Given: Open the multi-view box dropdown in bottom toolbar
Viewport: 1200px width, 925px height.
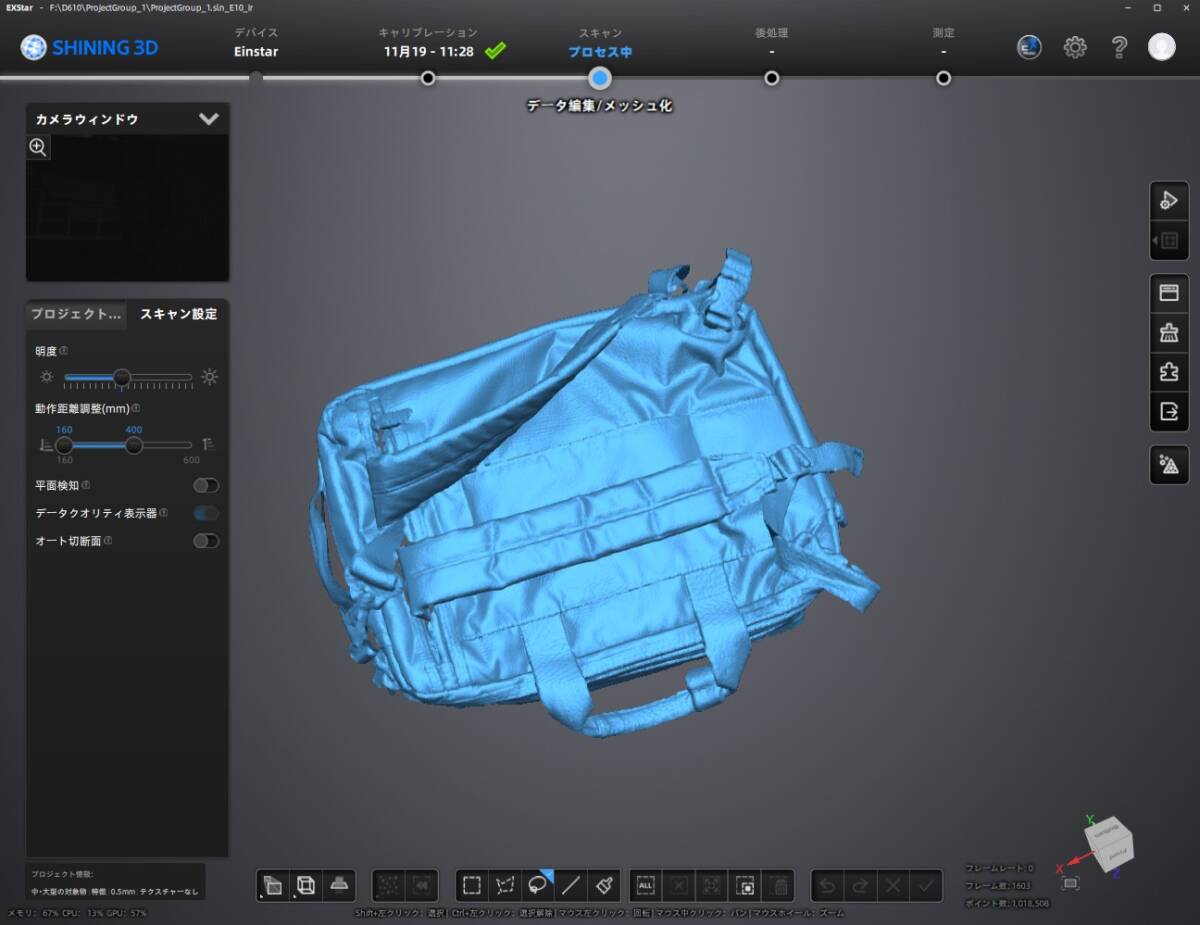Looking at the screenshot, I should pyautogui.click(x=306, y=885).
